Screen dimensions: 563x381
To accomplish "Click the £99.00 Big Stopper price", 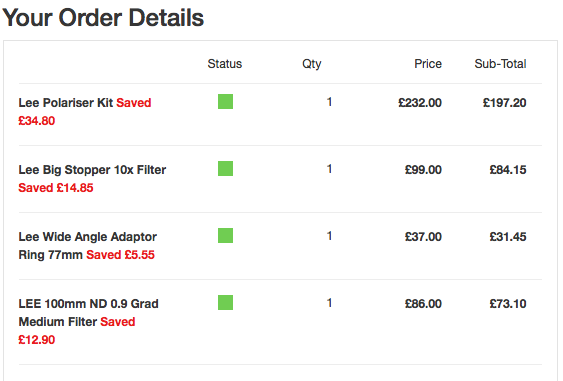I will click(x=423, y=170).
